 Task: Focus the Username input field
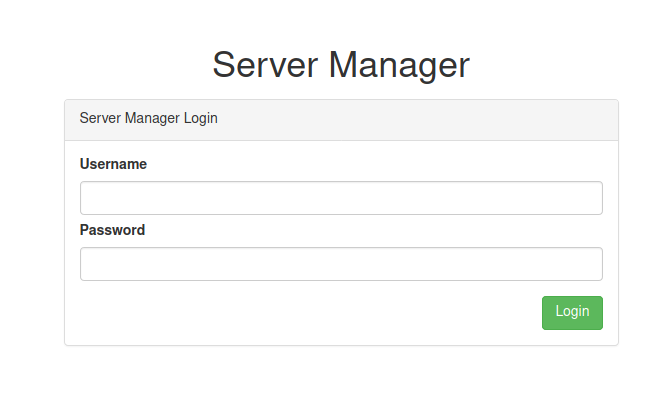pyautogui.click(x=341, y=198)
